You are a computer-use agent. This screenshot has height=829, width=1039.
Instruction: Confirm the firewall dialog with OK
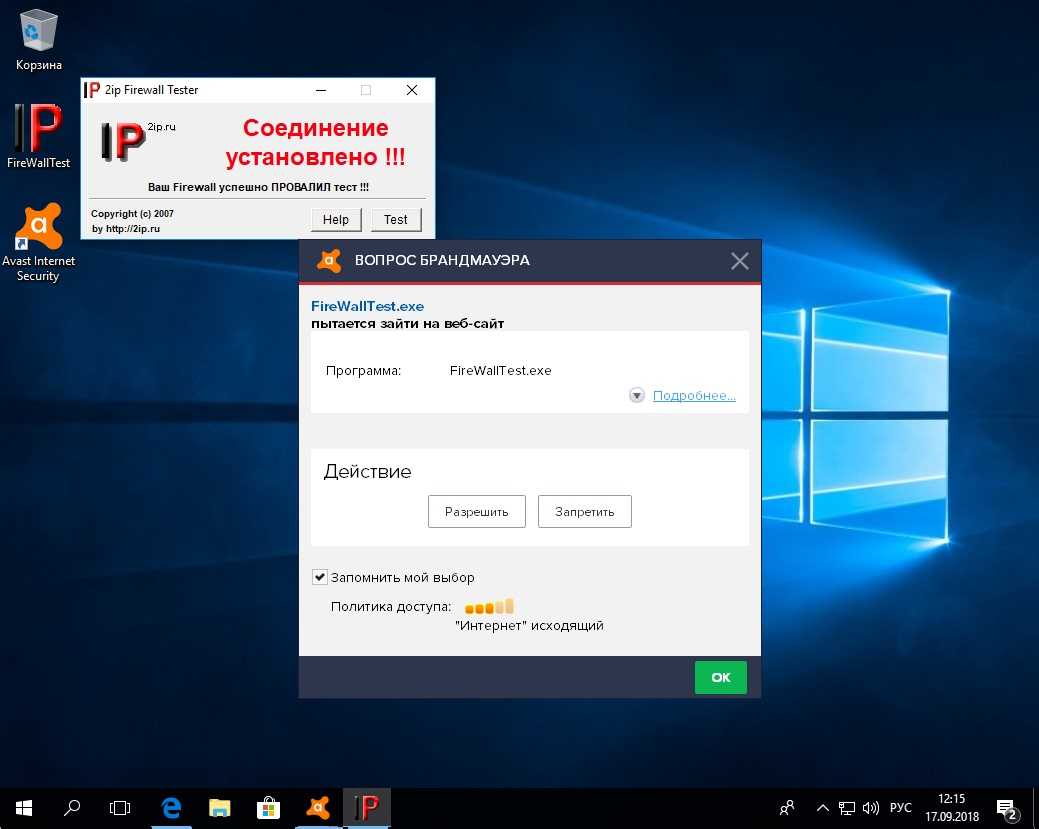[x=720, y=677]
